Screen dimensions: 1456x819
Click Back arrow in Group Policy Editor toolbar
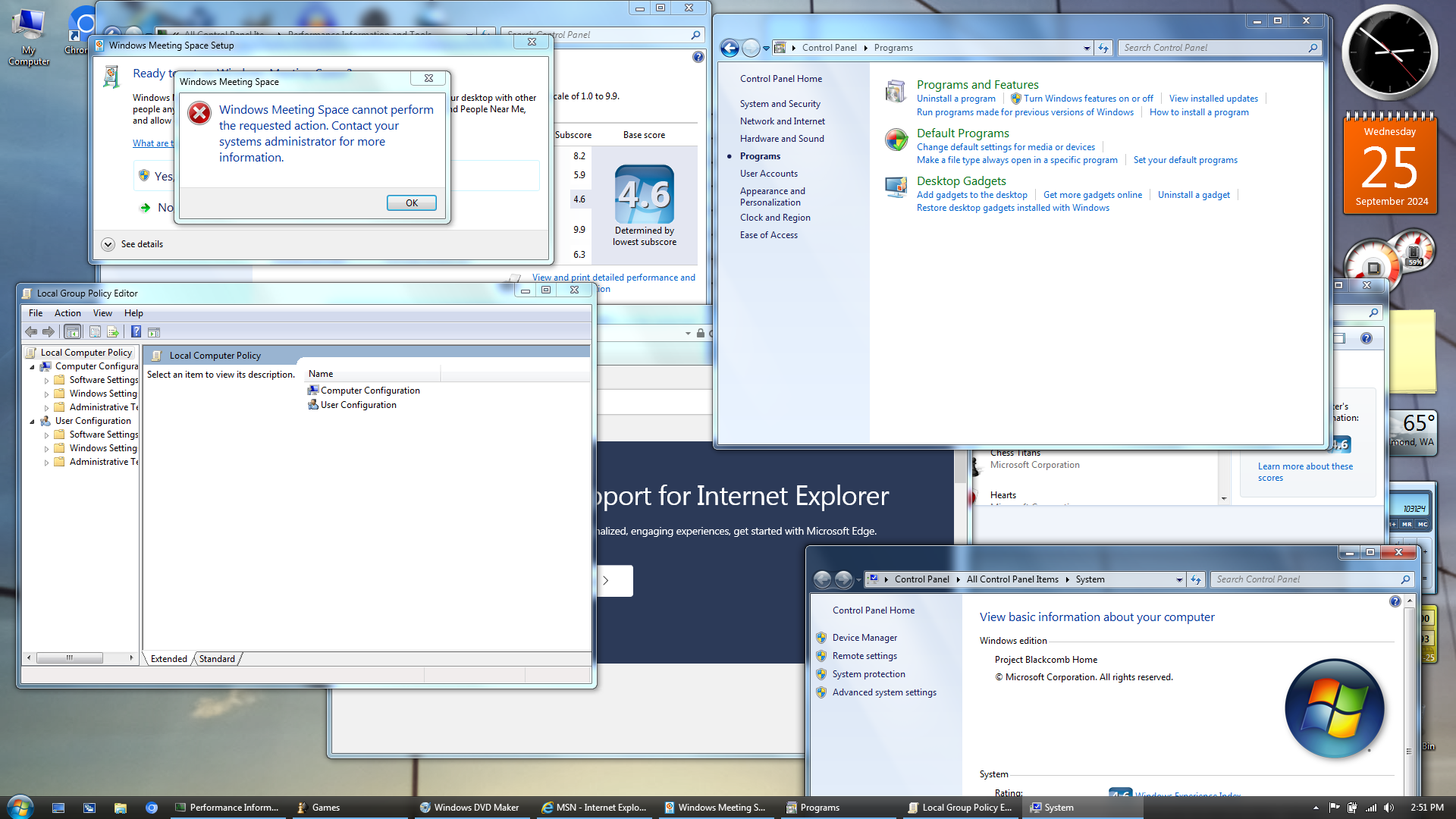pyautogui.click(x=31, y=332)
